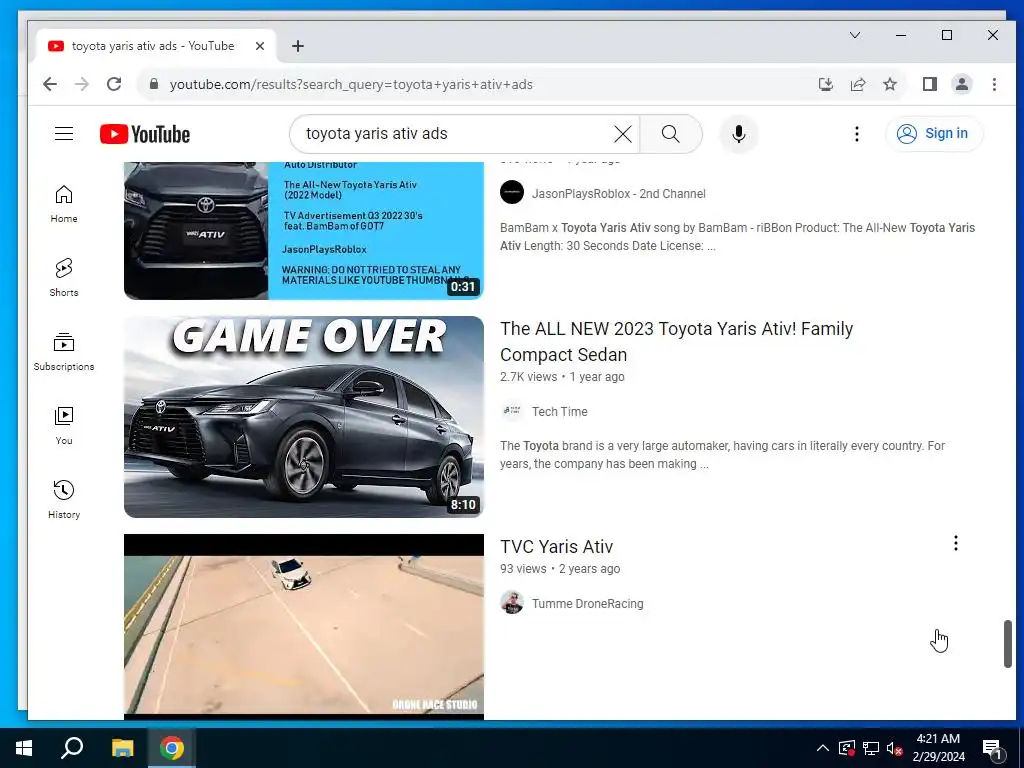This screenshot has width=1024, height=768.
Task: Click the BamBam x Toyota Yaris Ativ description
Action: point(737,236)
